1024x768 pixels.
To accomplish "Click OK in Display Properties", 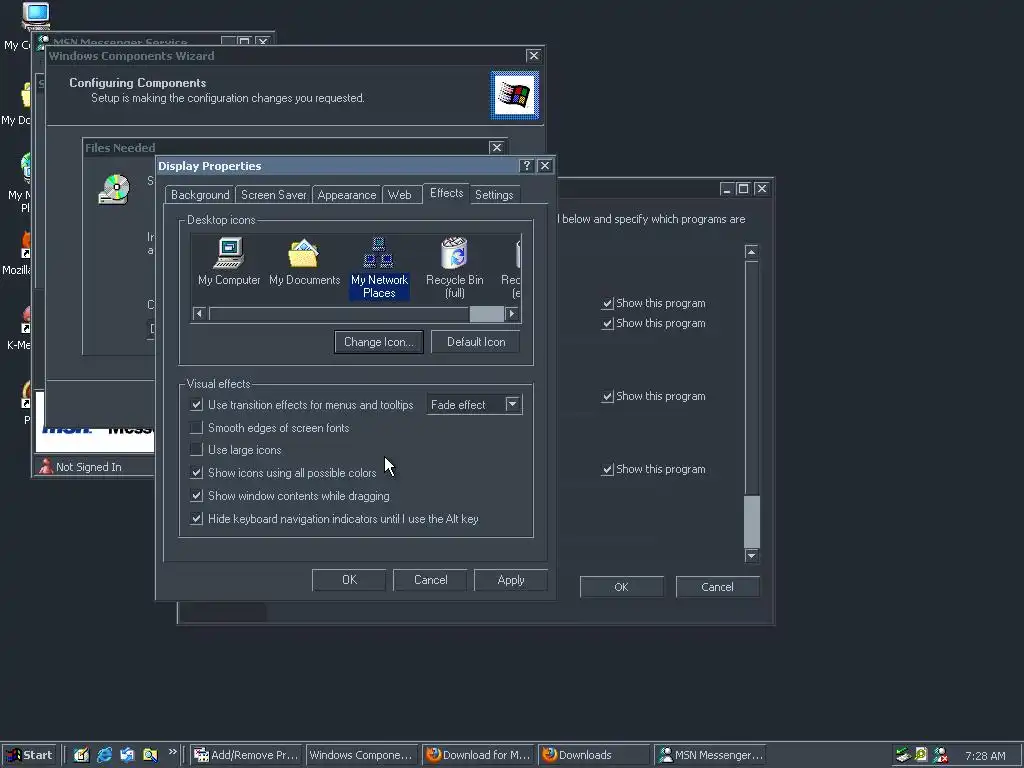I will pos(349,580).
